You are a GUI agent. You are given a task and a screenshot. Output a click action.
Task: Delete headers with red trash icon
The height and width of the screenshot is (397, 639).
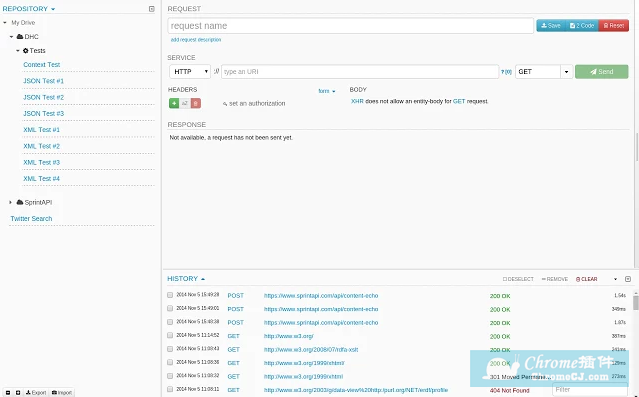196,103
